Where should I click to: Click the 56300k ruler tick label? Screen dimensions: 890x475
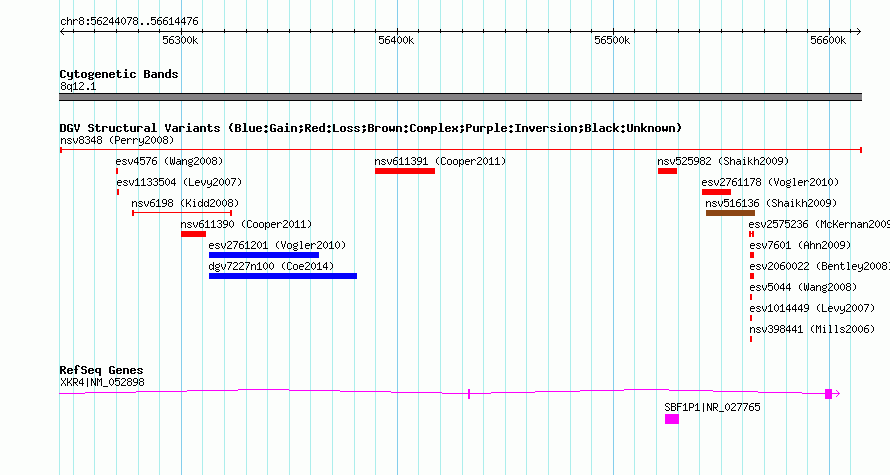click(x=180, y=41)
